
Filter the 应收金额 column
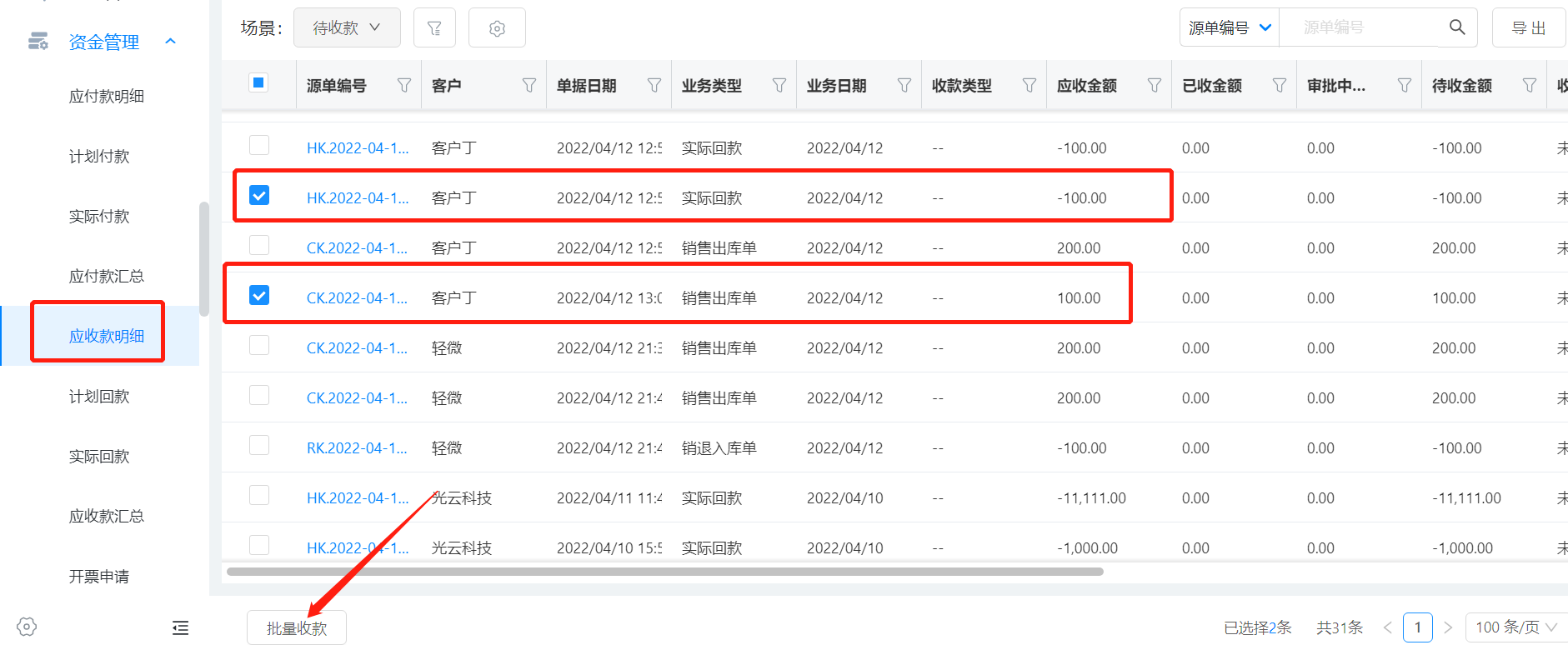1155,85
